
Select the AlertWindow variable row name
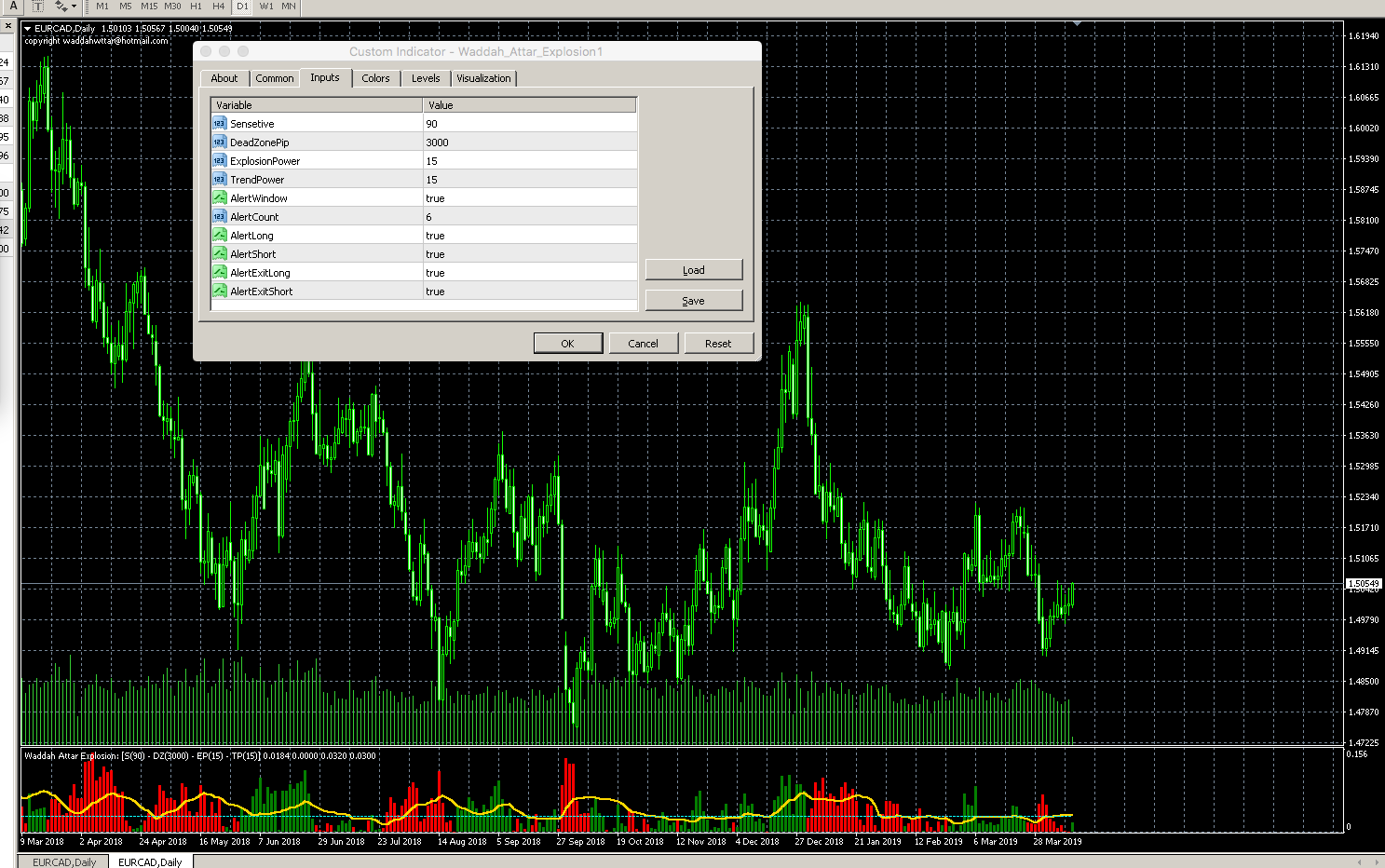259,198
